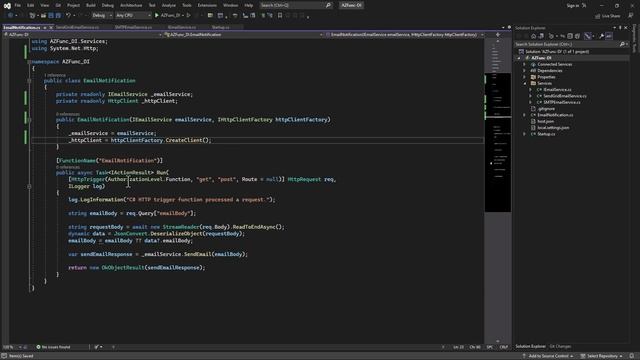
Task: Click the split editor plus icon
Action: click(x=498, y=35)
